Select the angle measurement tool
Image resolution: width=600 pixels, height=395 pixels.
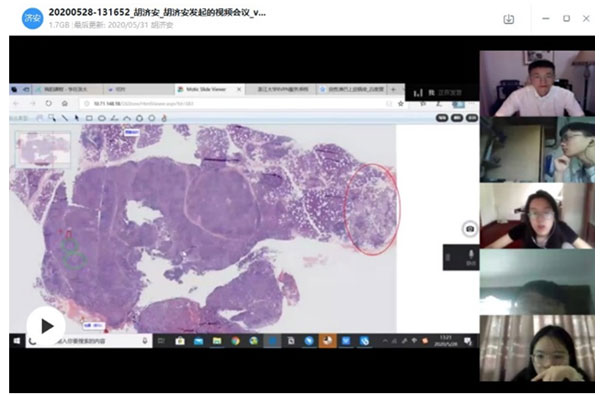click(114, 118)
